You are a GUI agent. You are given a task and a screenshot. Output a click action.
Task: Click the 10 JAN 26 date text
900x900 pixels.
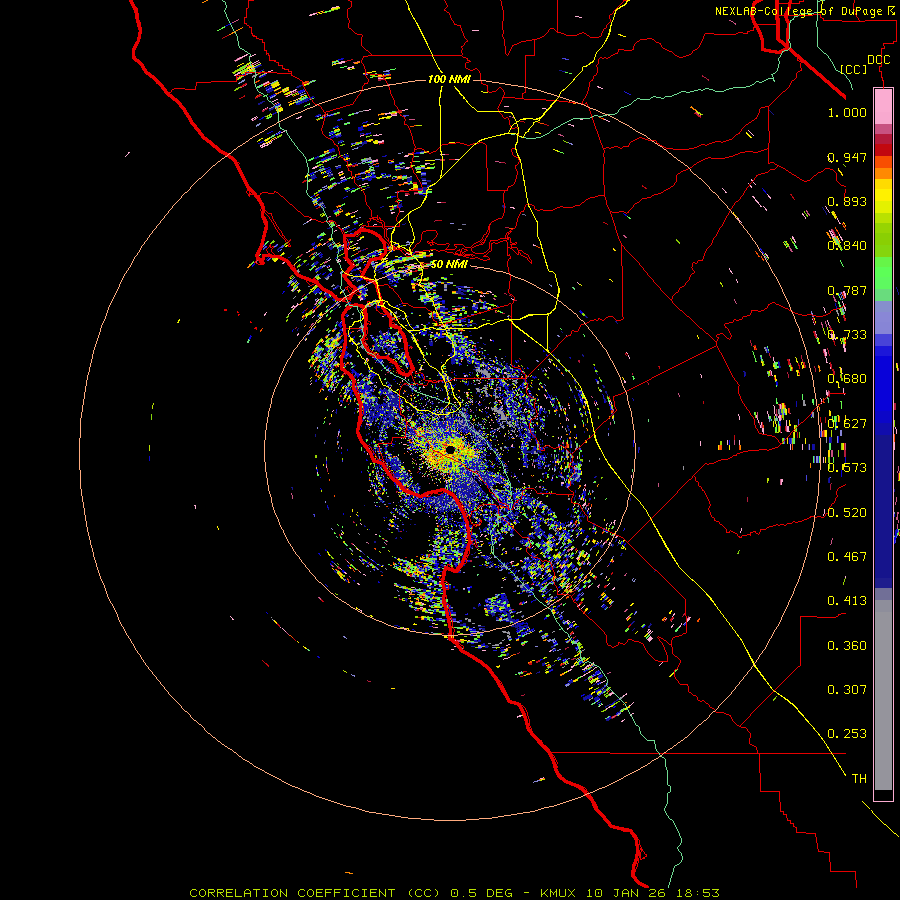pos(624,893)
